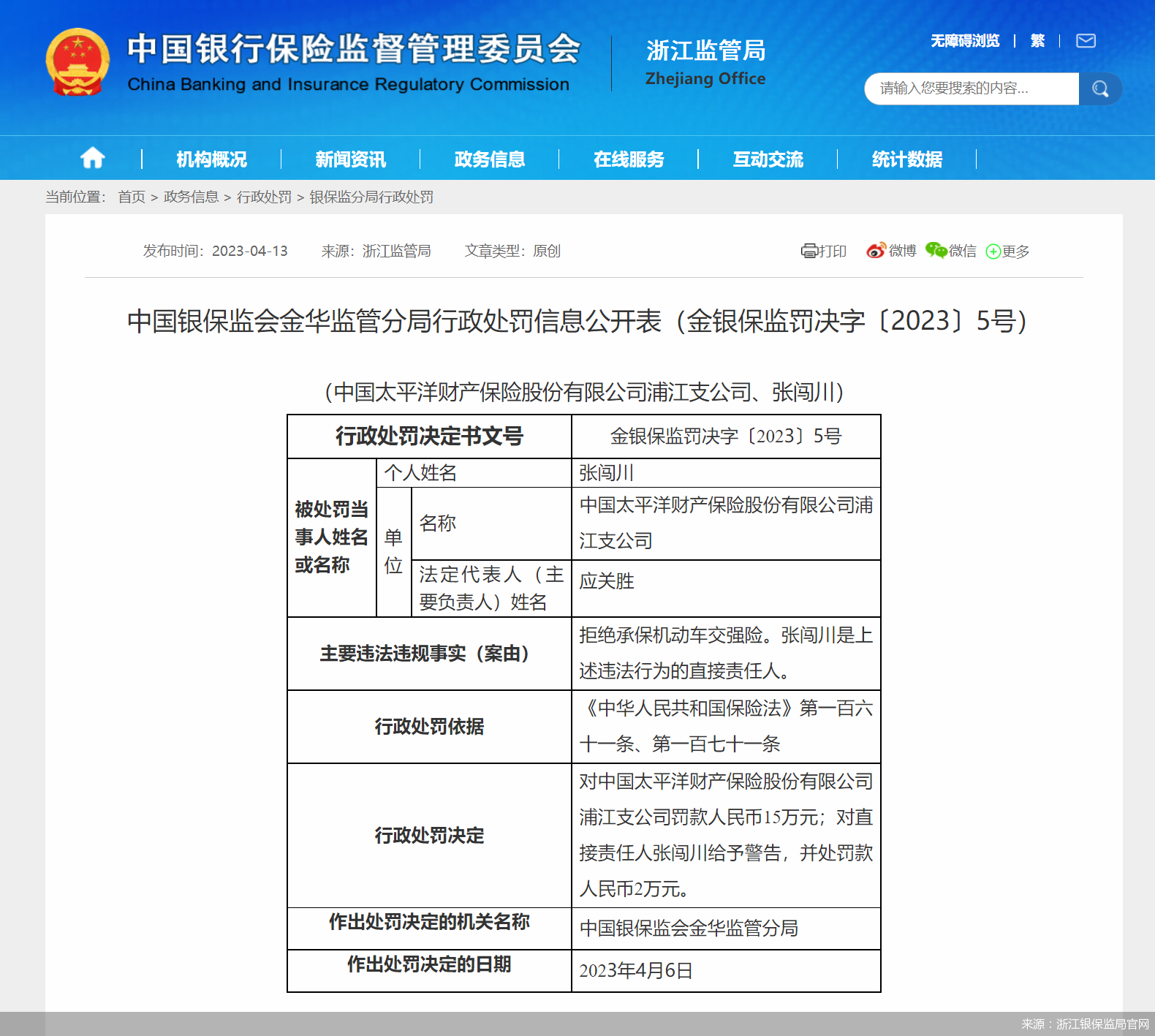
Task: Click name cell 张闯川
Action: pyautogui.click(x=726, y=473)
